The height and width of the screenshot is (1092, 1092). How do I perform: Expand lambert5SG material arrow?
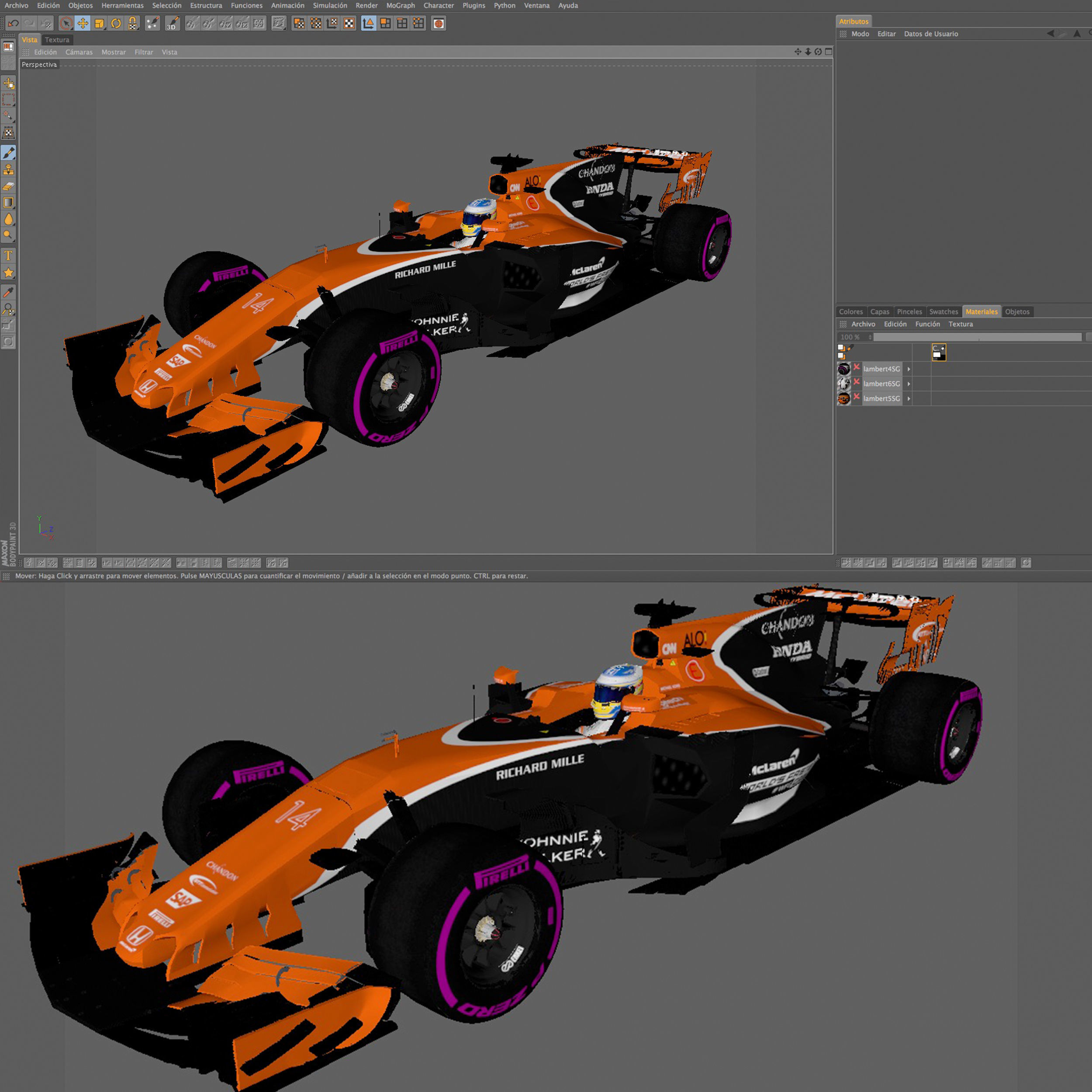click(908, 398)
